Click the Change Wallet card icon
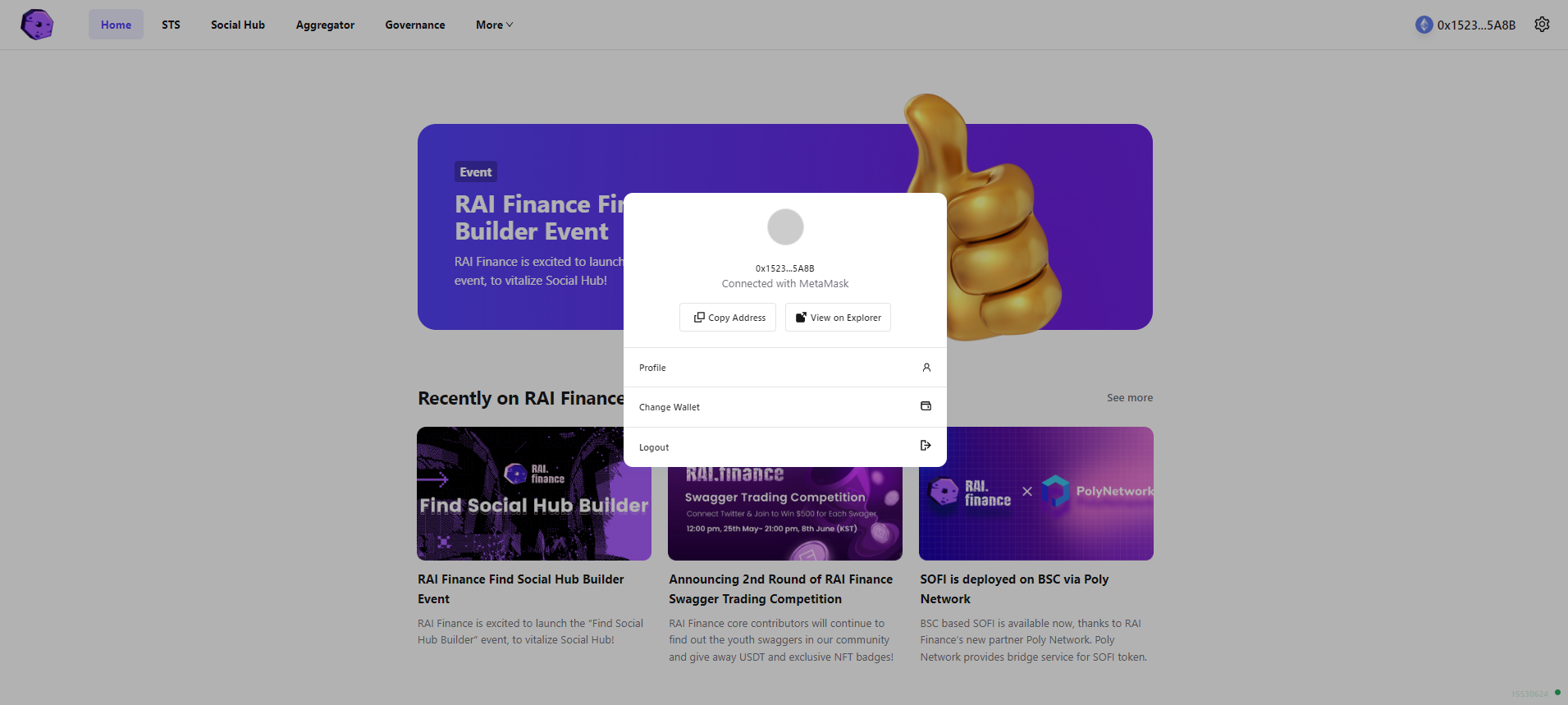This screenshot has width=1568, height=705. point(926,406)
